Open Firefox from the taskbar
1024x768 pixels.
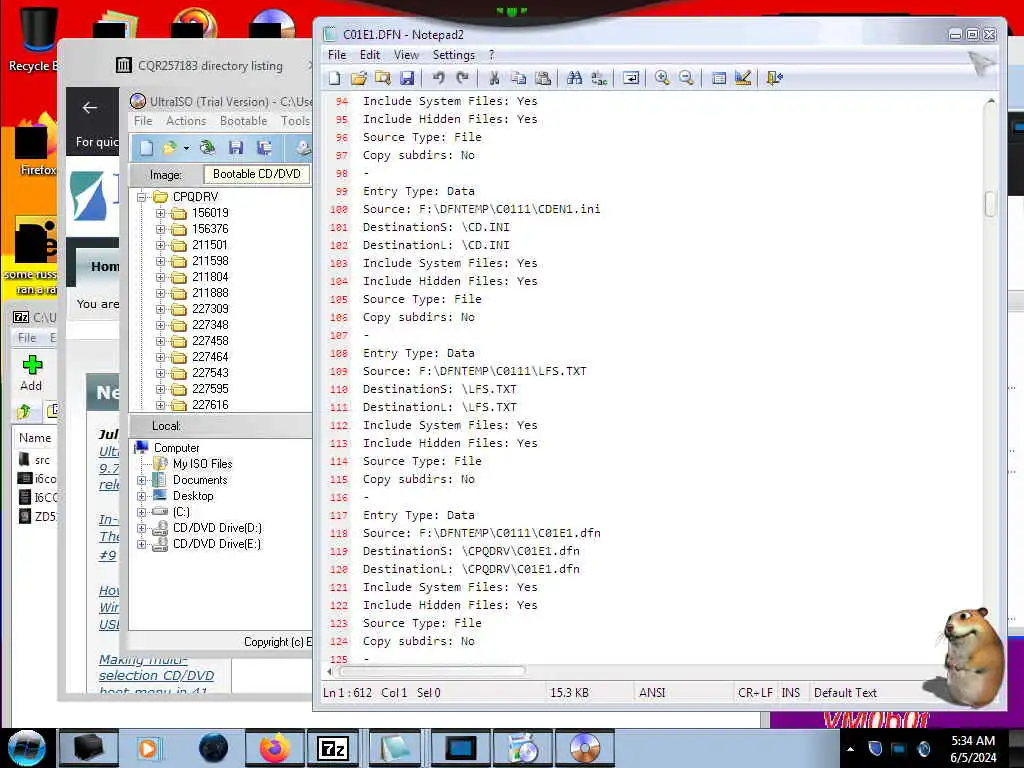coord(274,748)
